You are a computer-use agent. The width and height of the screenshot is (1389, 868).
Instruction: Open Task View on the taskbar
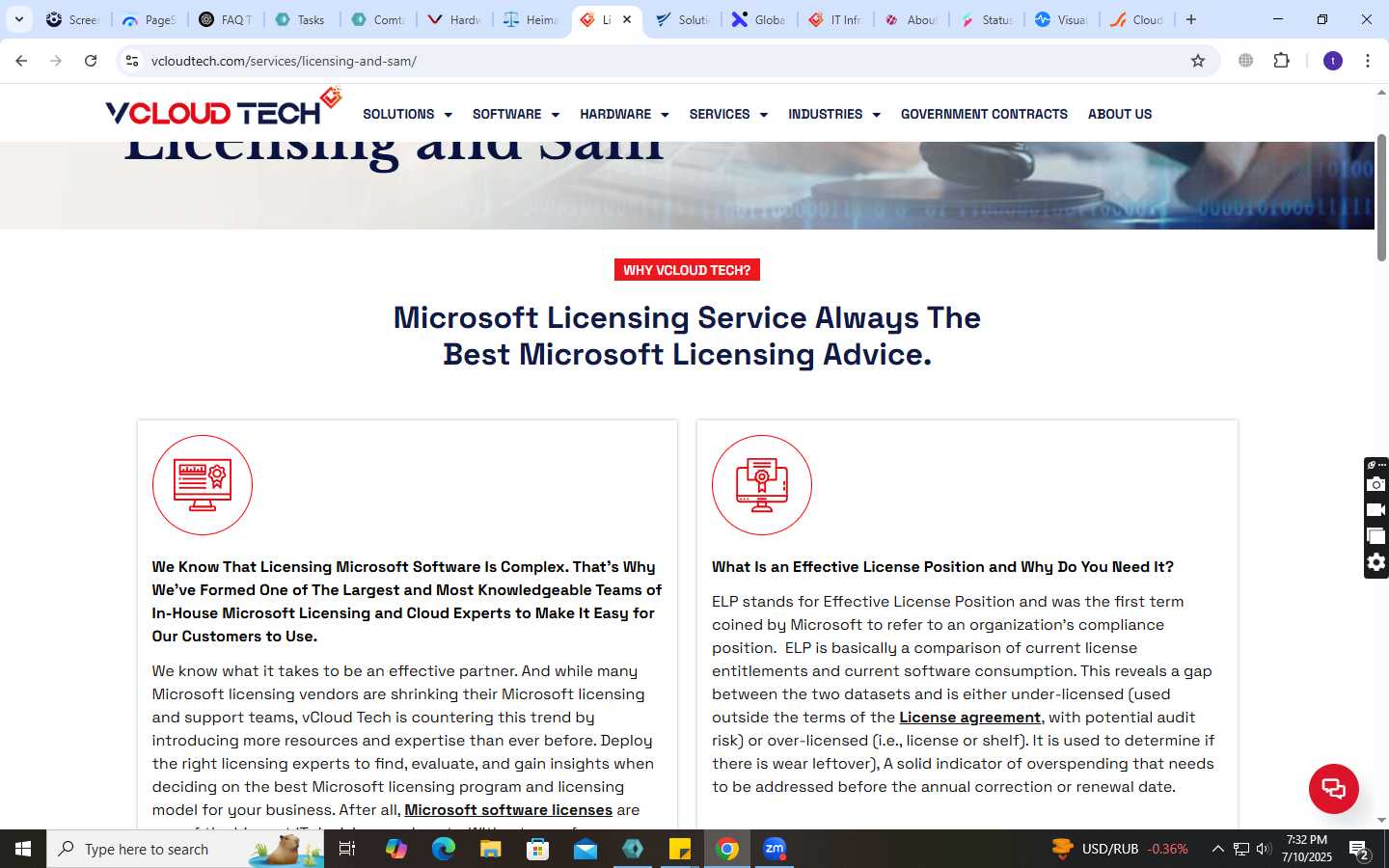click(x=347, y=849)
